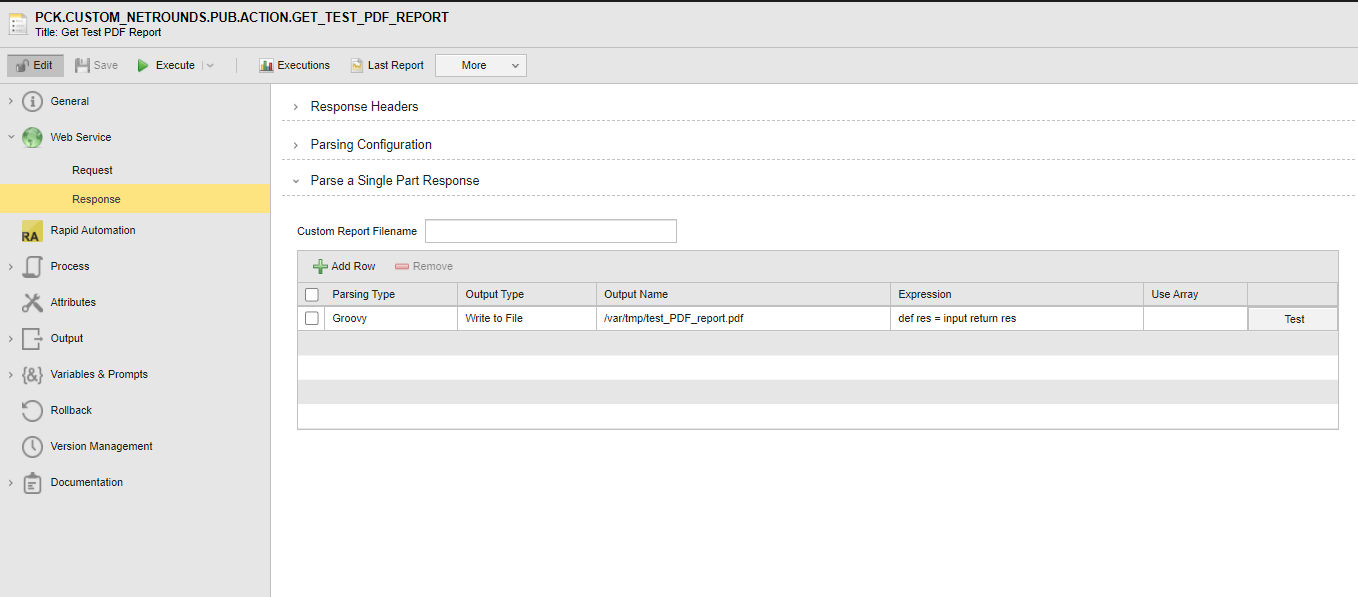This screenshot has width=1358, height=597.
Task: Click the Test button on the Groovy row
Action: click(x=1292, y=317)
